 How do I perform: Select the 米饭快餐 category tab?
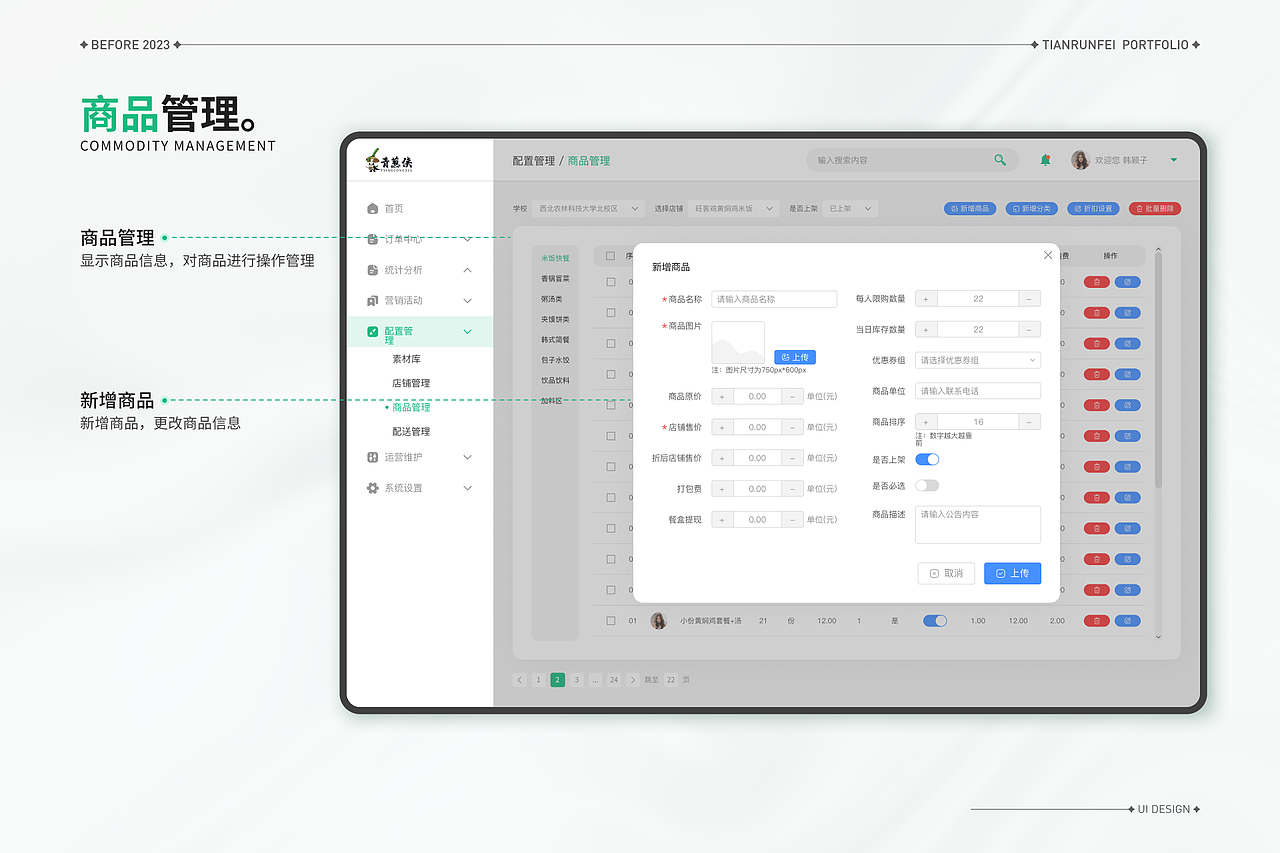(555, 258)
